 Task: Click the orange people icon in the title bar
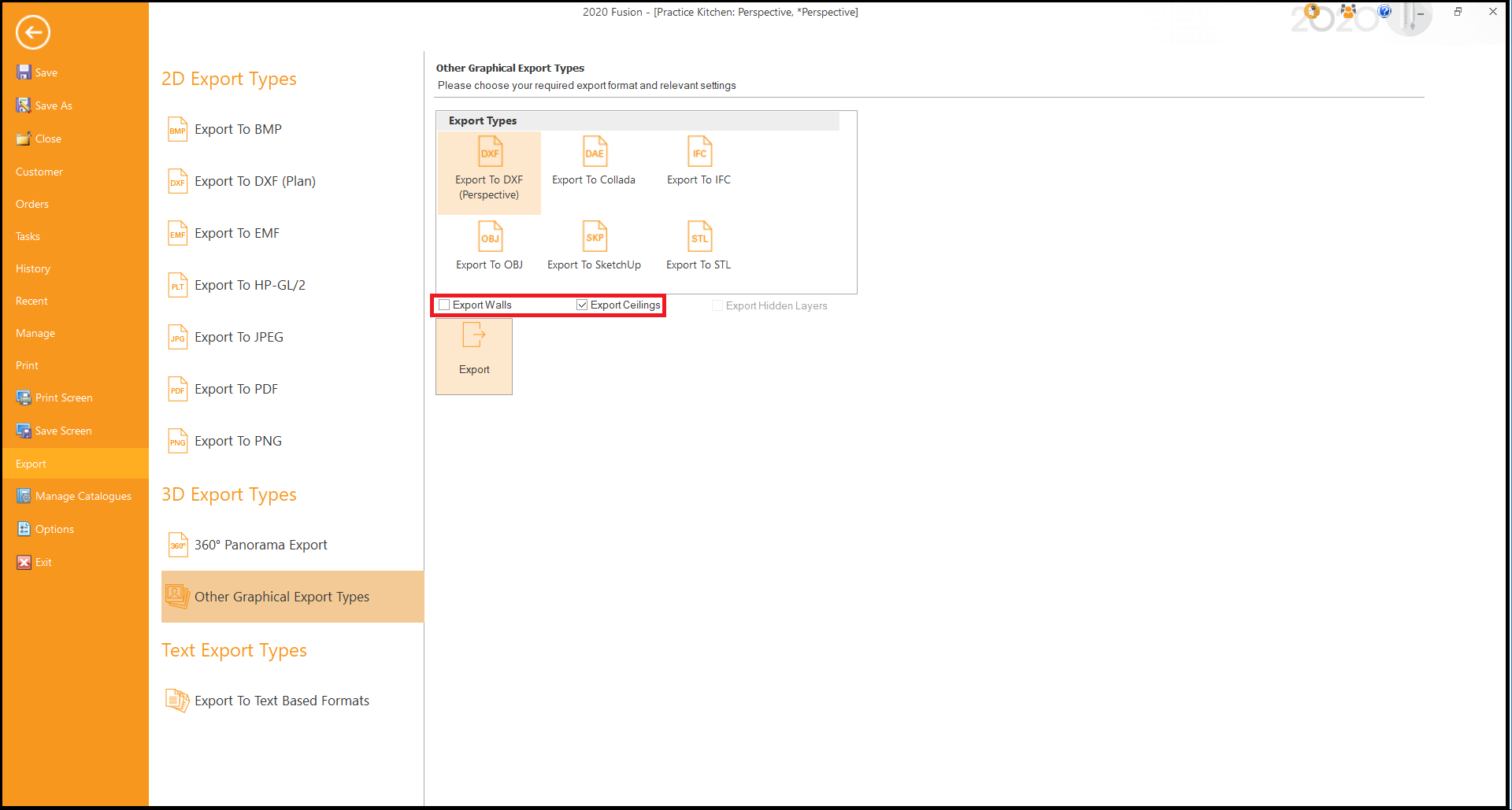(1348, 11)
